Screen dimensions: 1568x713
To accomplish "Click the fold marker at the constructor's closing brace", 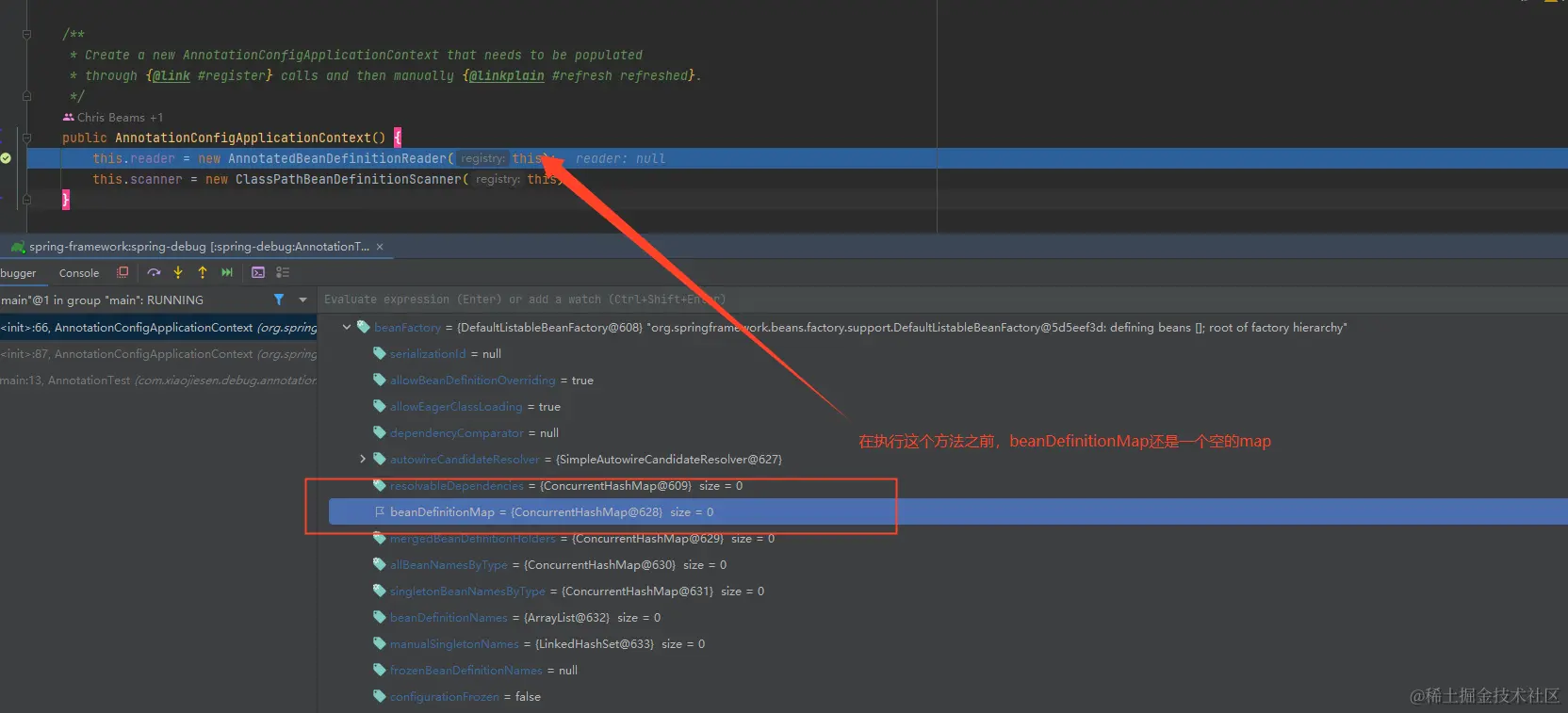I will pyautogui.click(x=26, y=200).
